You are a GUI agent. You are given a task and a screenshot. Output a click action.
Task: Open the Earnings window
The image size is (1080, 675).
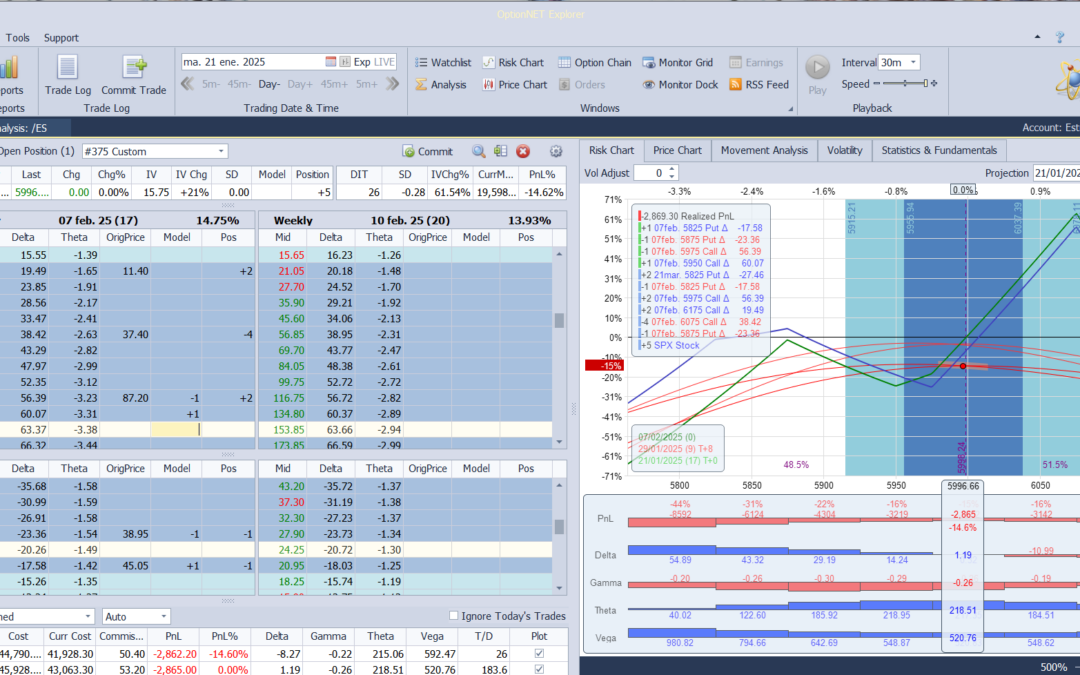tap(756, 63)
